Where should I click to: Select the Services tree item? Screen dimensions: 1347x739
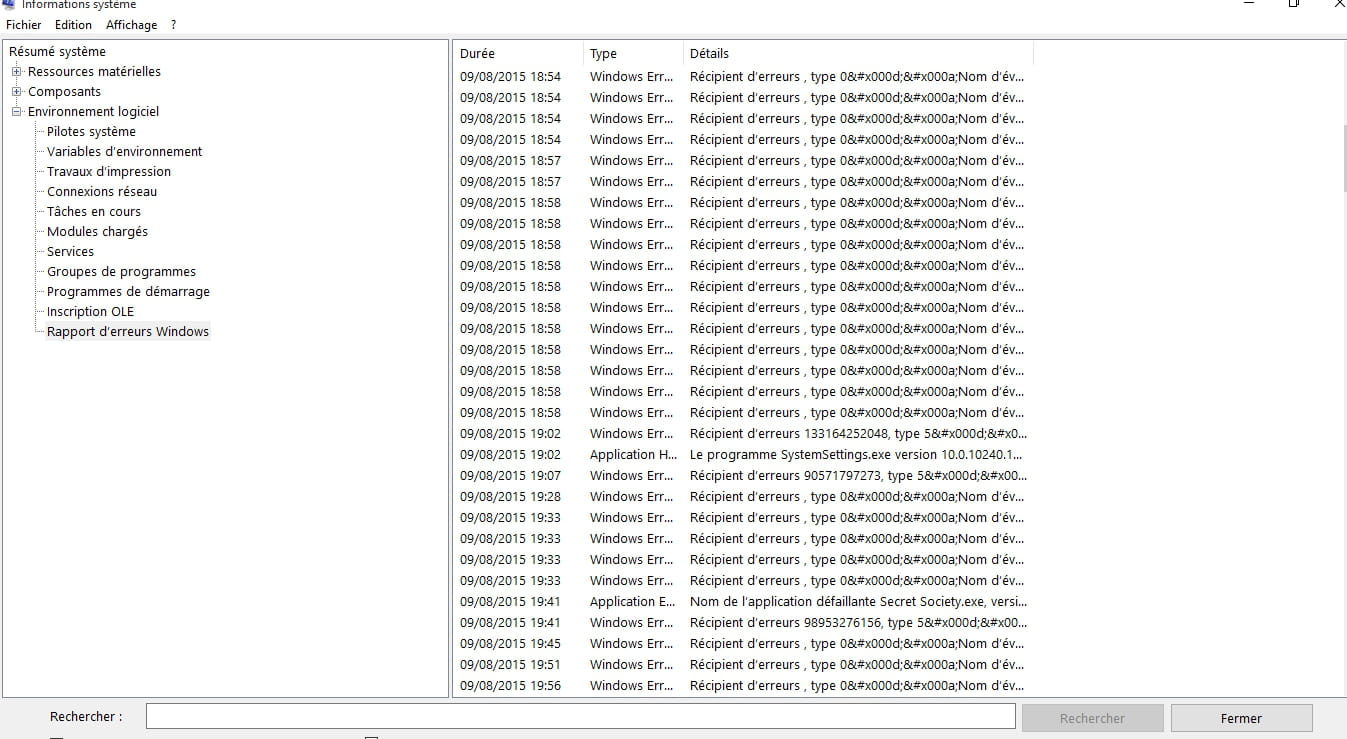(x=70, y=252)
